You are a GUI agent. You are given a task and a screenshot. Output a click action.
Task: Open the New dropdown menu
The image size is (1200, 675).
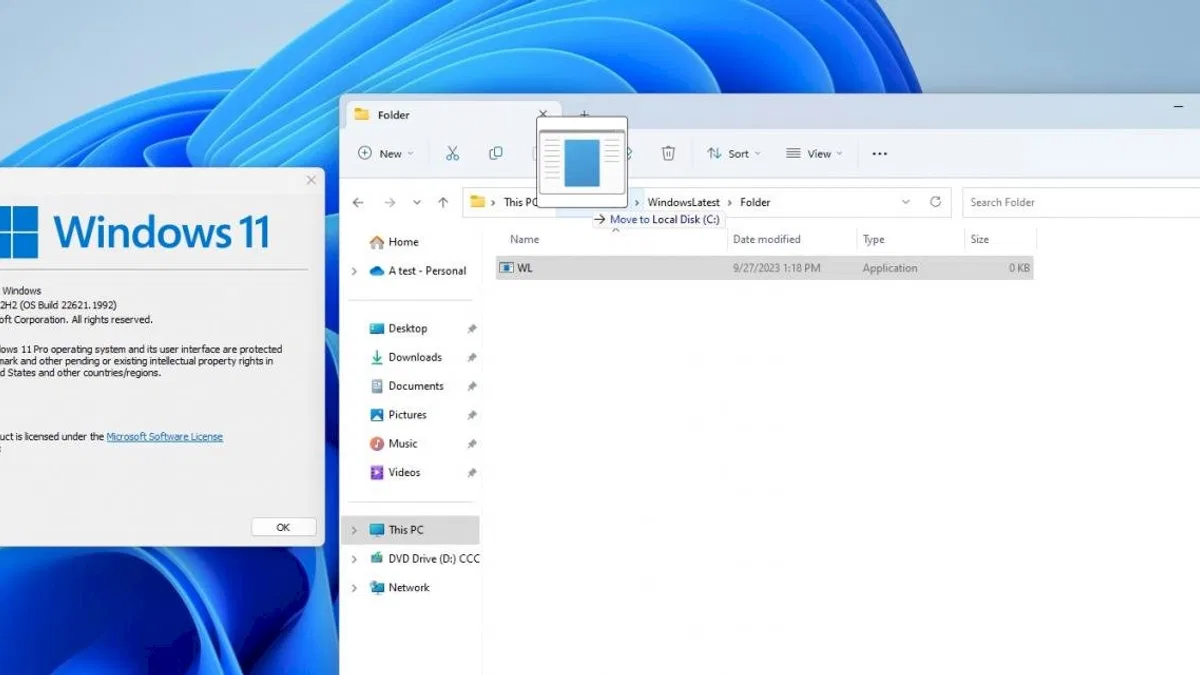[386, 153]
